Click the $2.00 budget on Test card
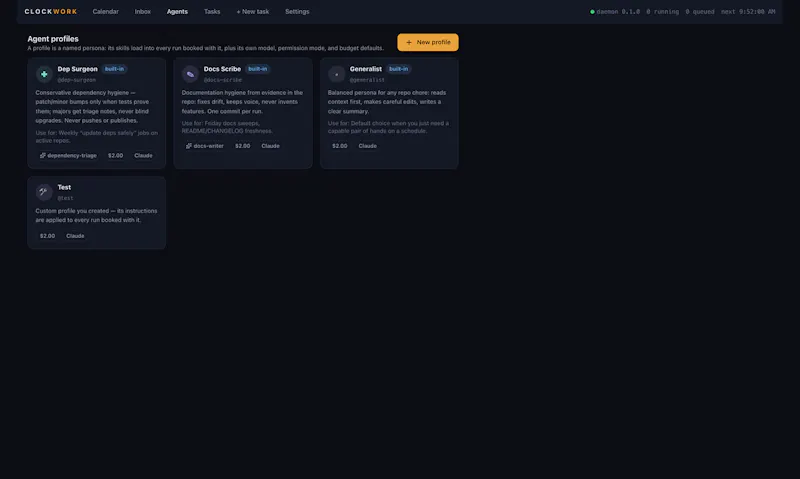Viewport: 800px width, 479px height. click(x=47, y=236)
